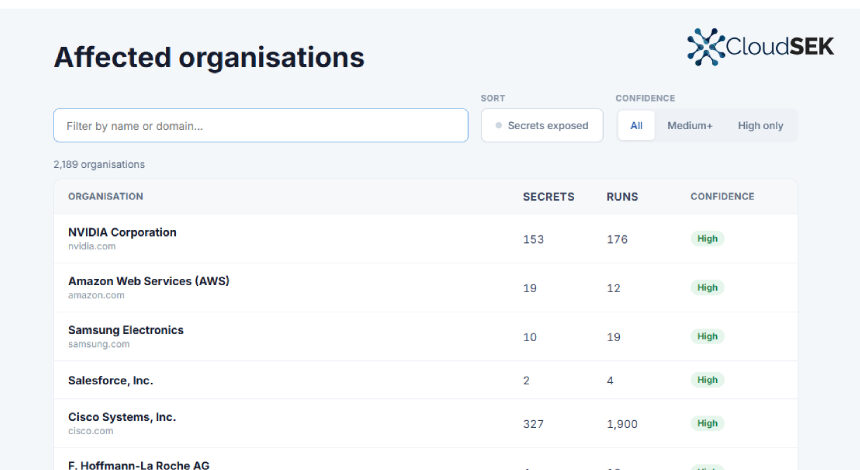Open the NVIDIA Corporation row

(x=426, y=239)
